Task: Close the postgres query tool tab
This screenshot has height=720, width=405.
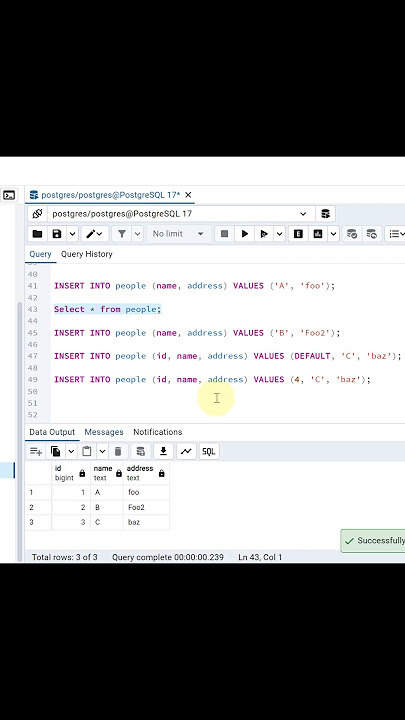Action: [188, 195]
